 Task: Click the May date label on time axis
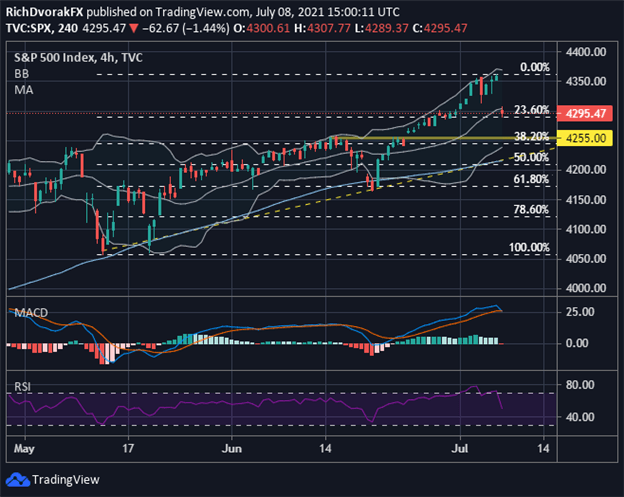(x=24, y=449)
